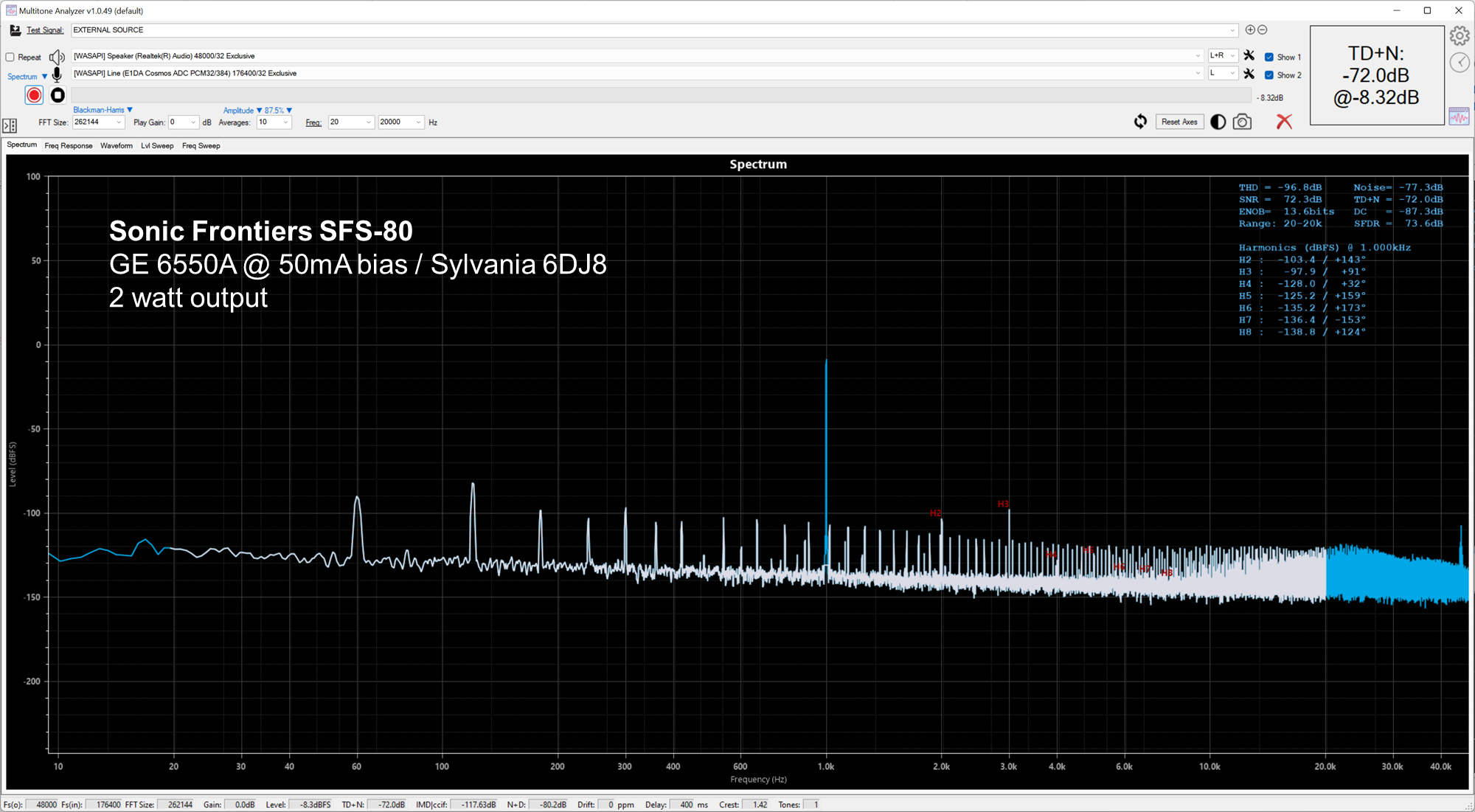1475x812 pixels.
Task: Enable the Repeat checkbox
Action: click(10, 57)
